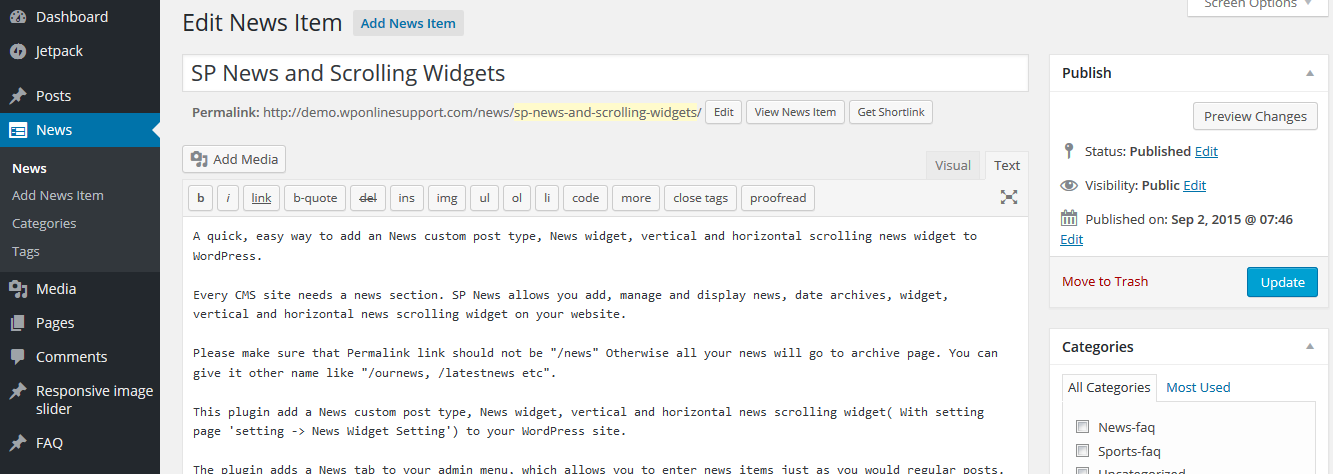
Task: Click the ol list button
Action: point(517,198)
